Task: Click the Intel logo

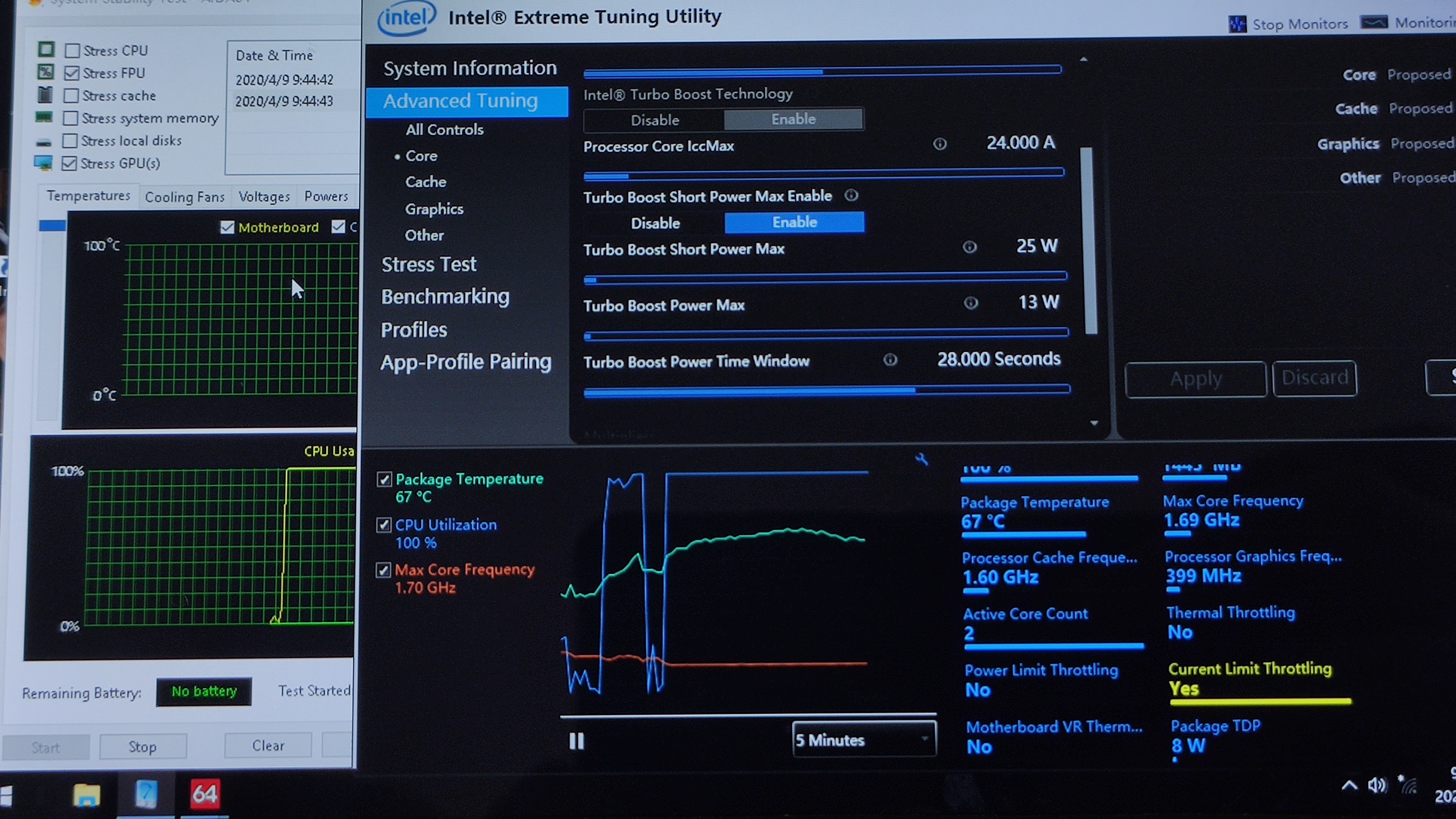Action: pos(406,17)
